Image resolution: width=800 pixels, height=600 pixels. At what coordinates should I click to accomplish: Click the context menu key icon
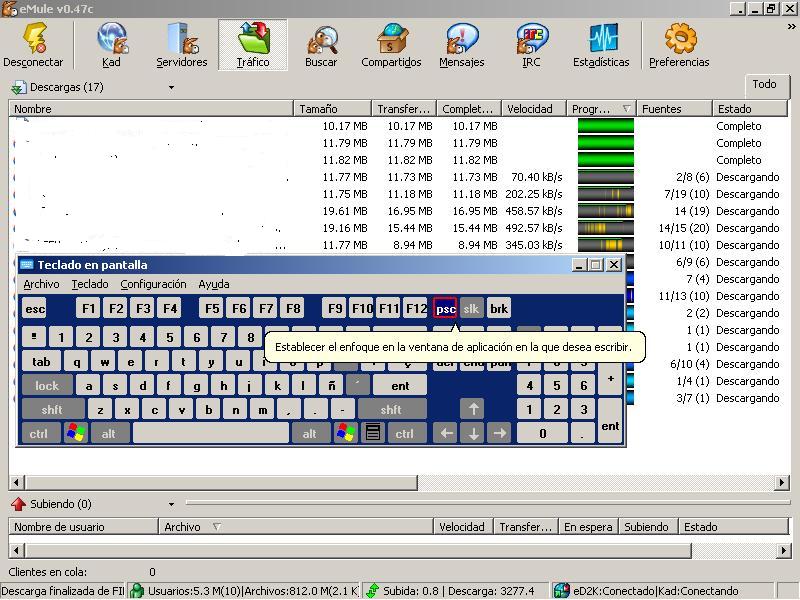373,434
